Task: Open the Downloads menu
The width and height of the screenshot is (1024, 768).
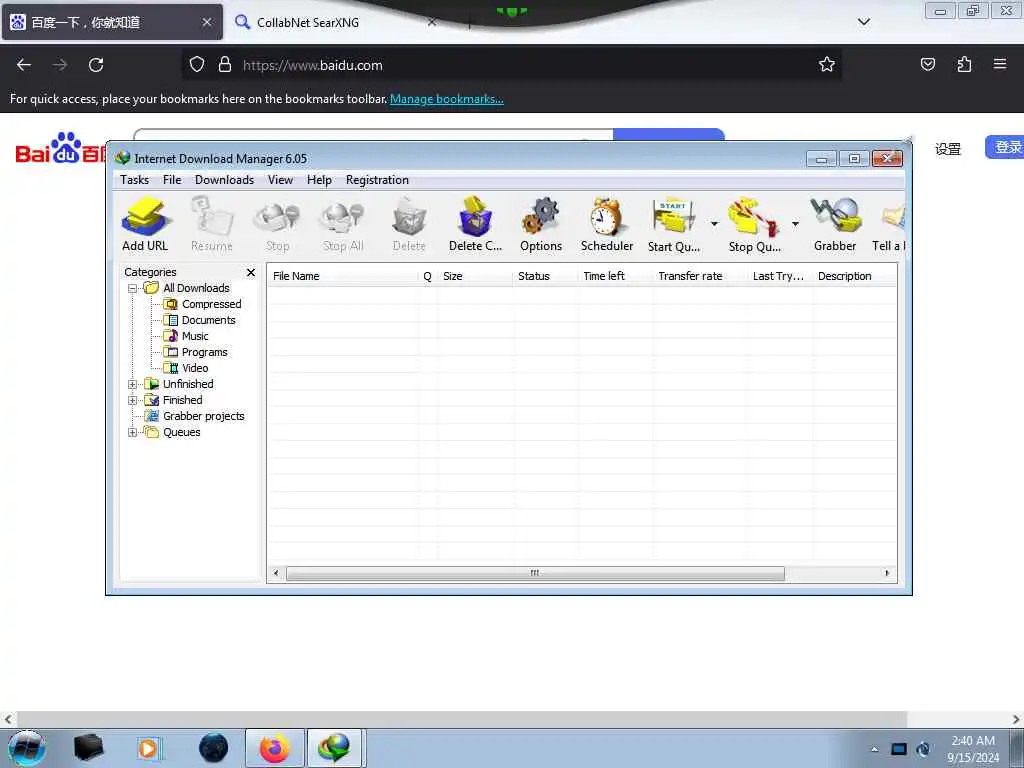Action: pyautogui.click(x=224, y=180)
